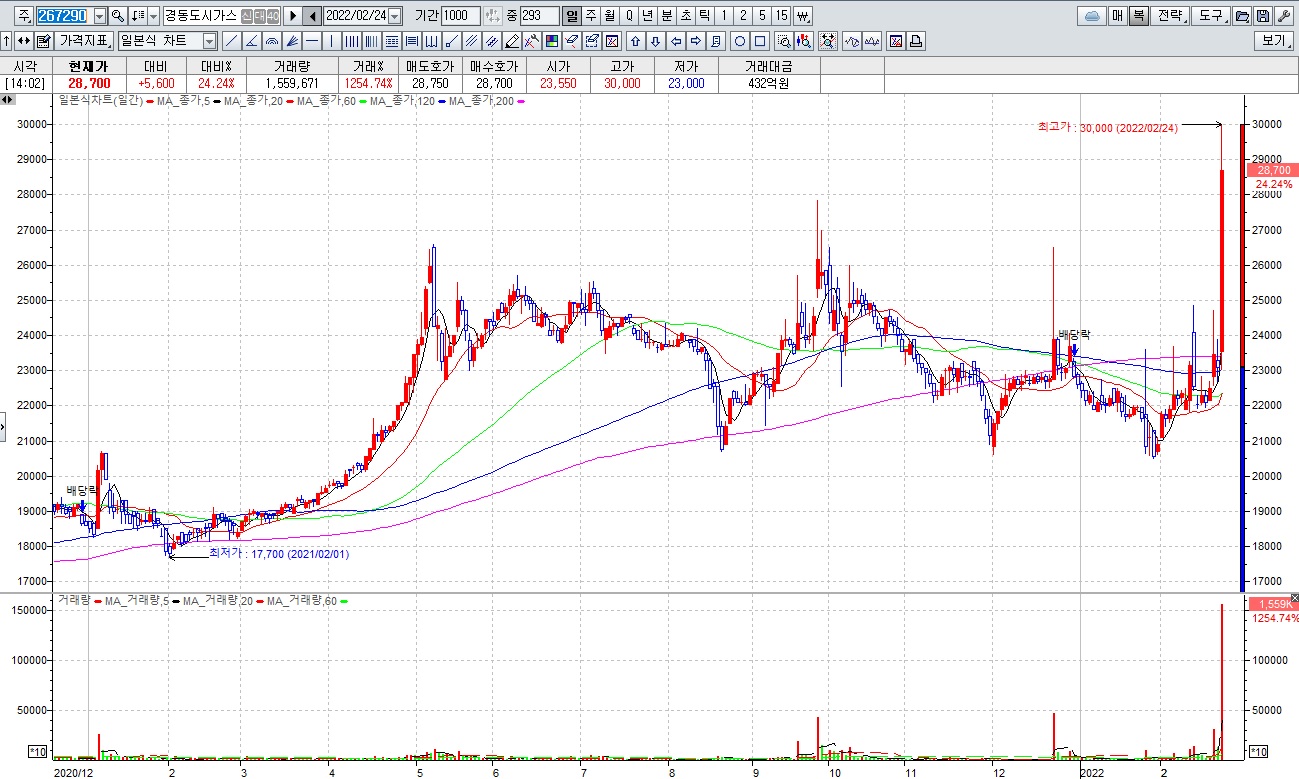Toggle weekly period button 주

coord(591,16)
